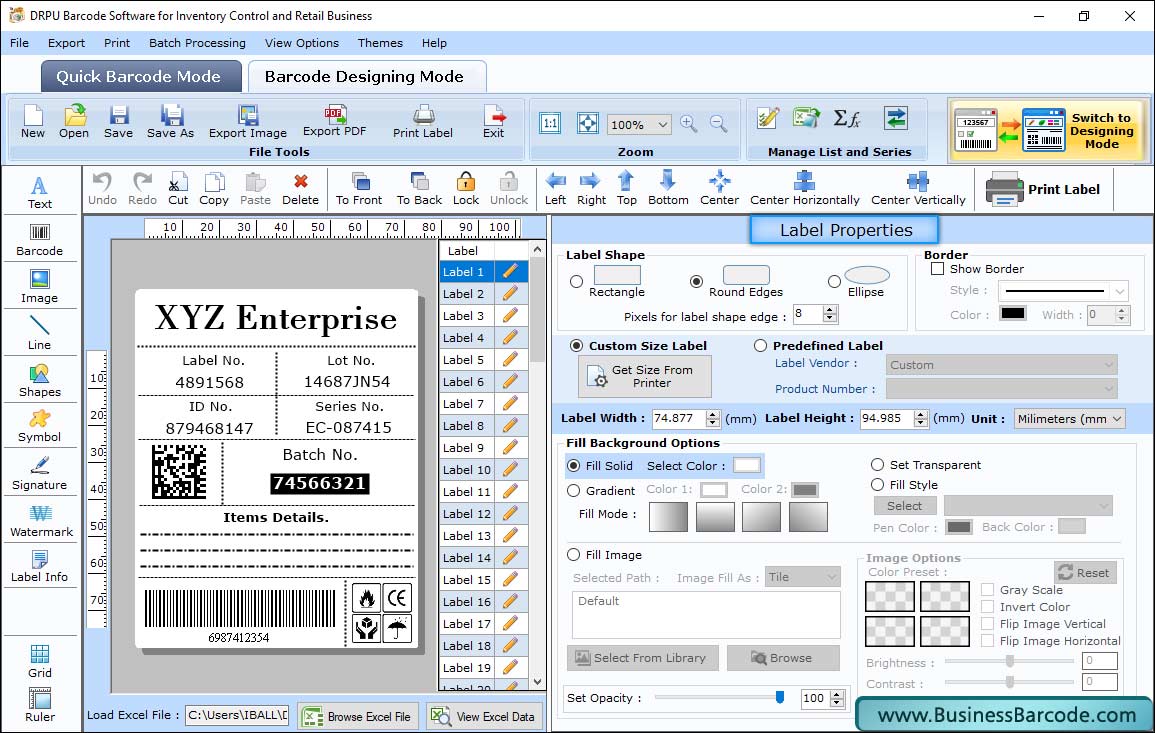
Task: Open the Themes menu
Action: (x=380, y=43)
